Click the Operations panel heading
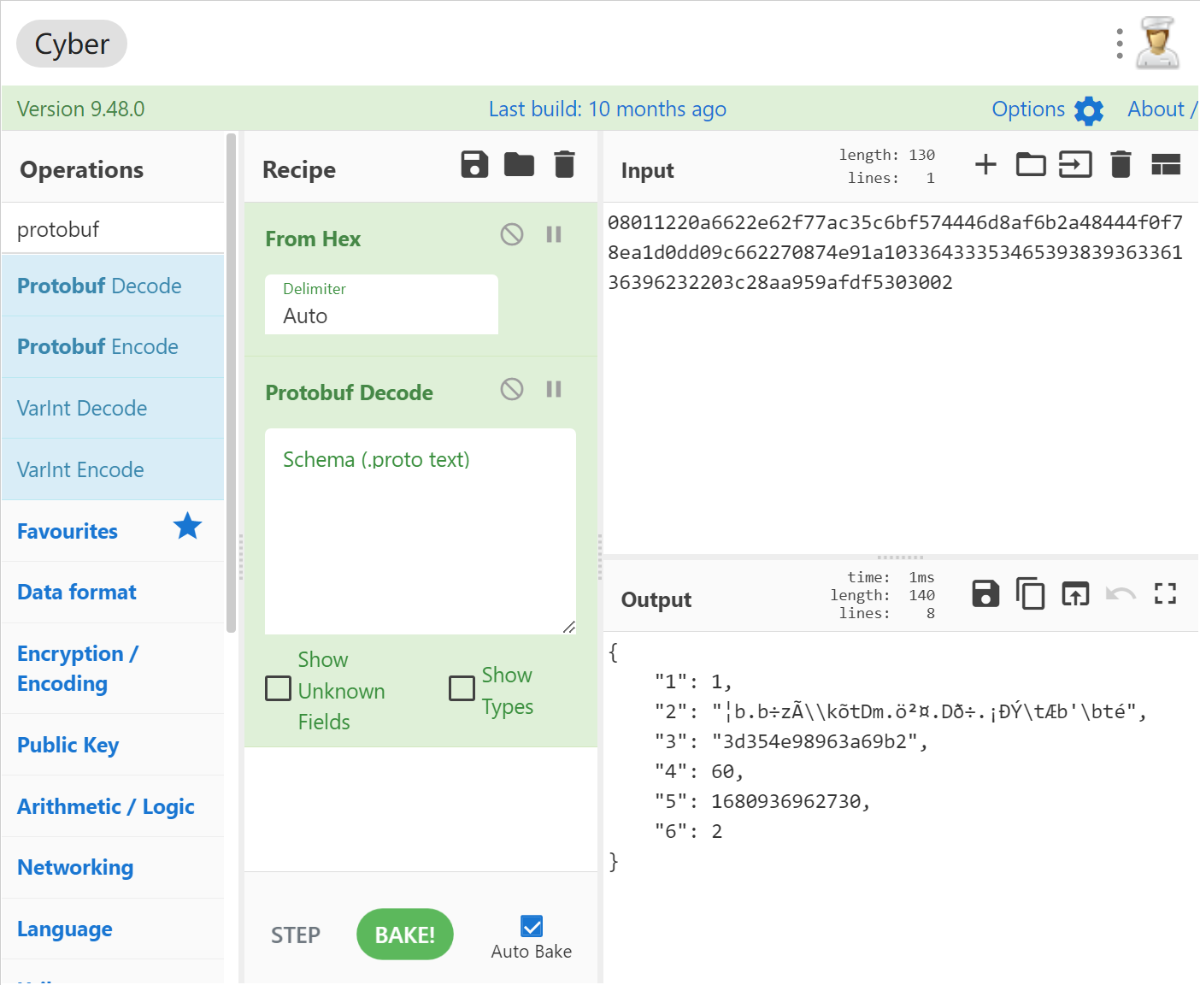The width and height of the screenshot is (1200, 985). pyautogui.click(x=82, y=169)
